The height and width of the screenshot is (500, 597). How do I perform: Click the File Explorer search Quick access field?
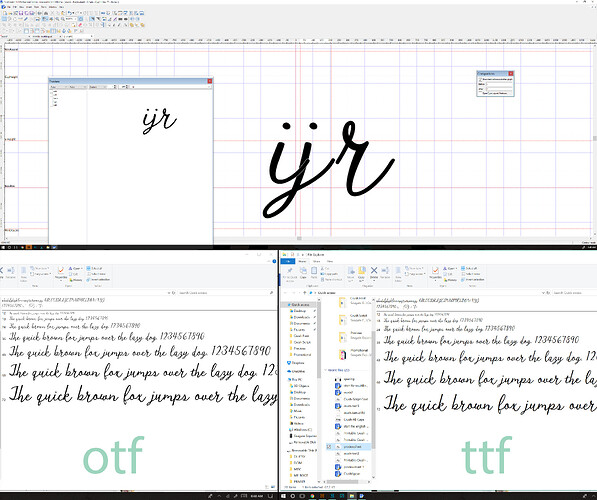[573, 293]
